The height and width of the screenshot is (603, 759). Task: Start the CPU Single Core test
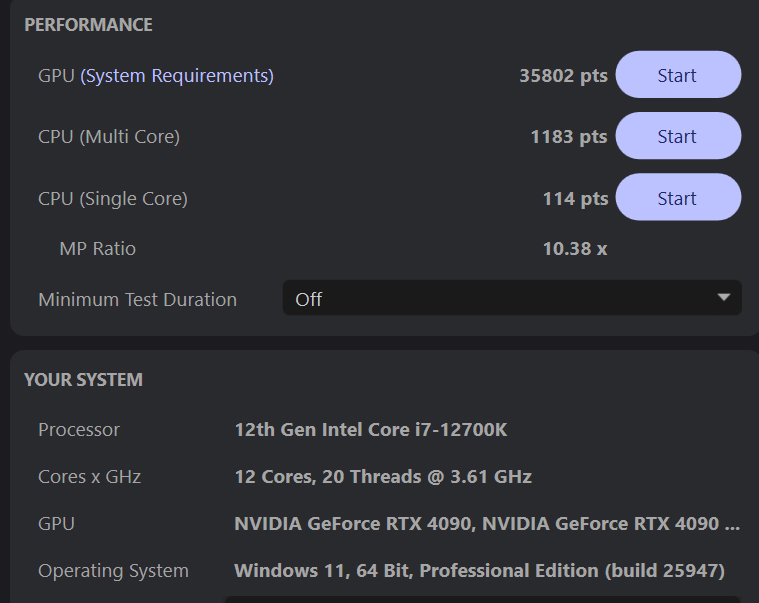pos(677,198)
